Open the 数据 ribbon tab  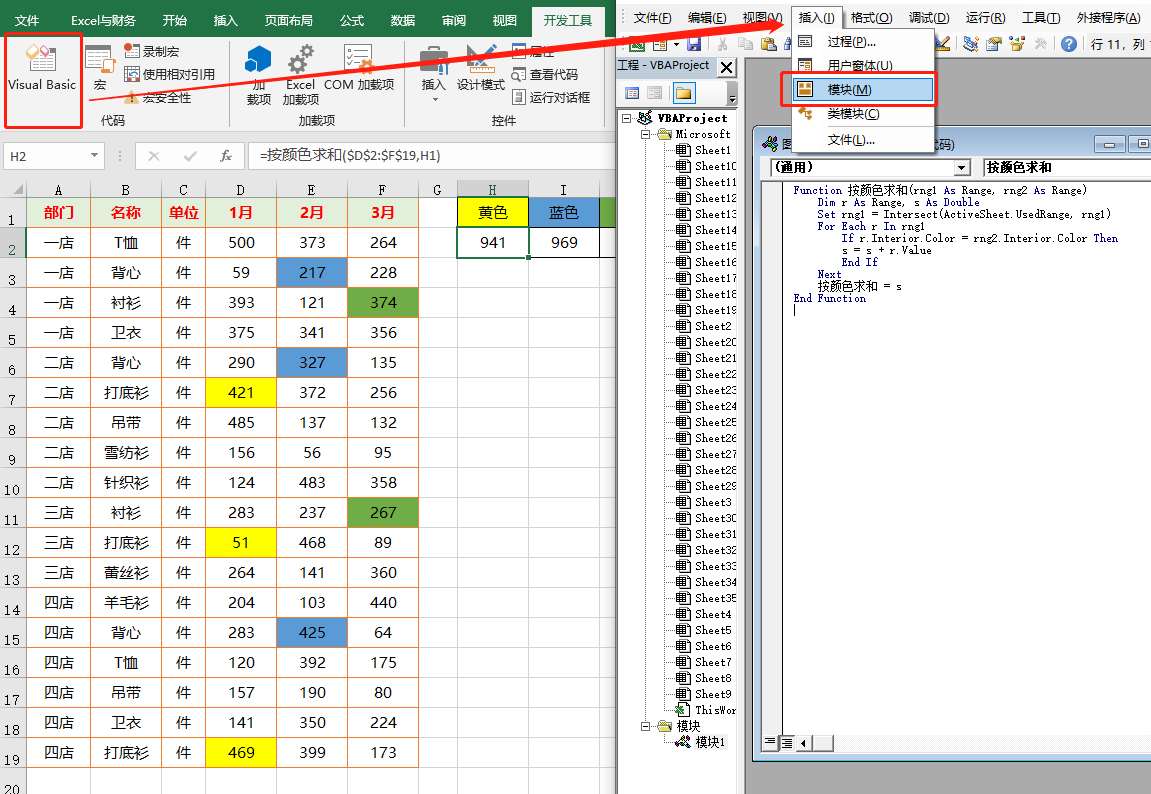click(402, 21)
